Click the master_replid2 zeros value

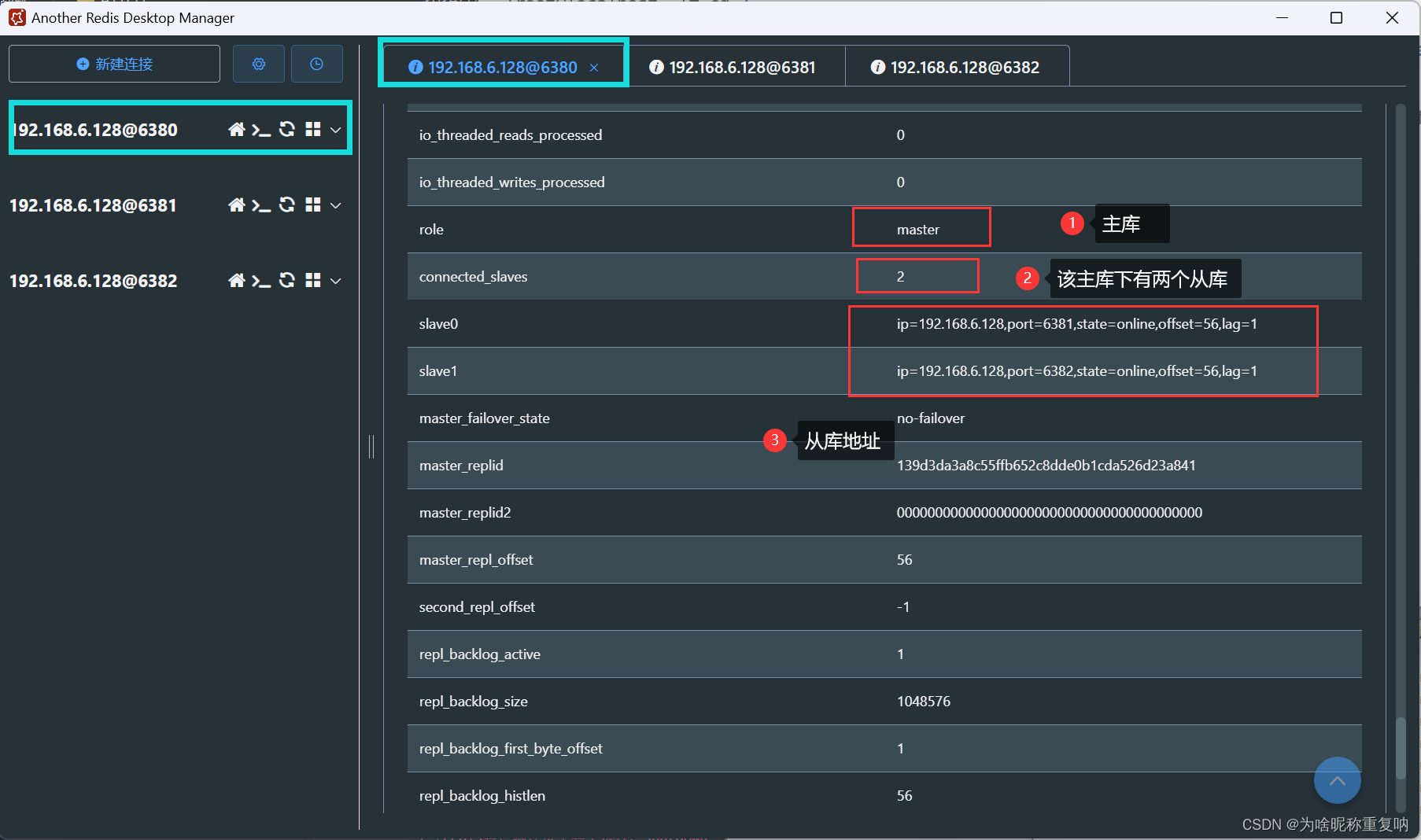click(x=1050, y=513)
